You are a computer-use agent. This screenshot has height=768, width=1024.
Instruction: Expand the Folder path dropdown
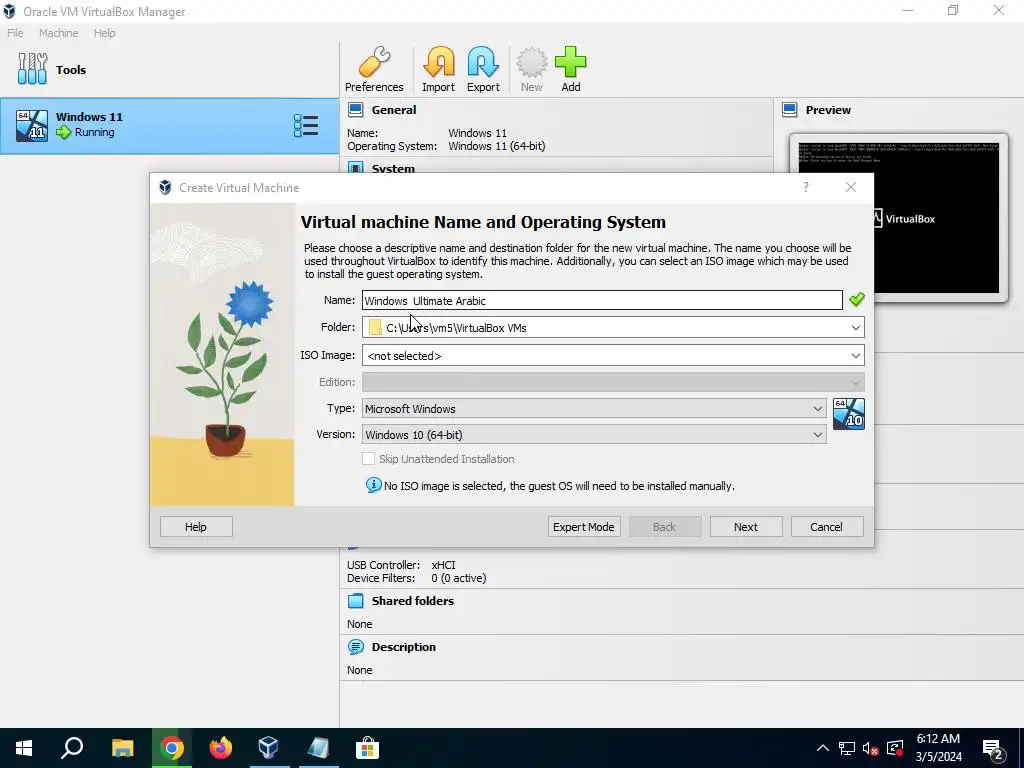pyautogui.click(x=856, y=327)
